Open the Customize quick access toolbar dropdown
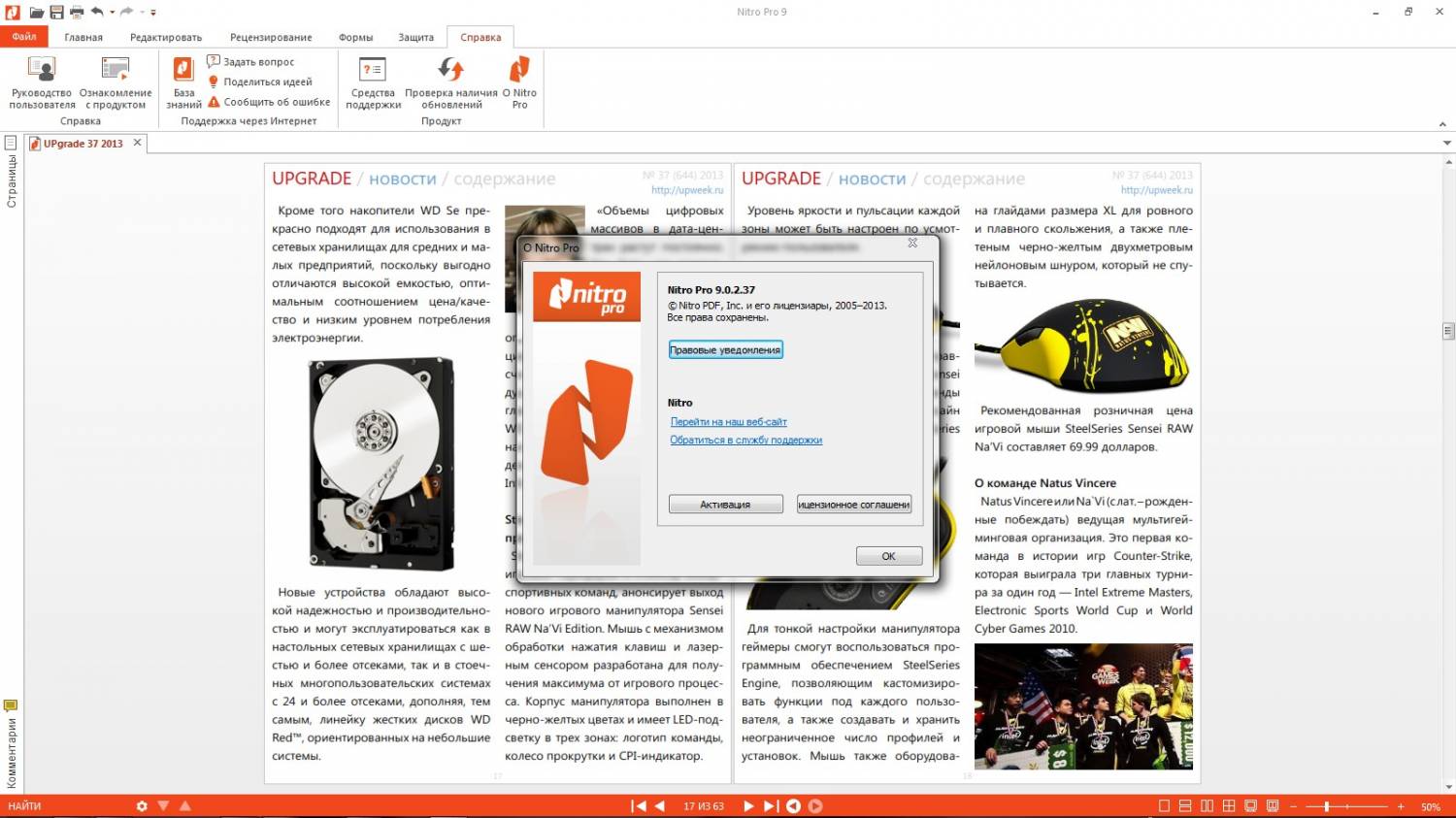The width and height of the screenshot is (1456, 818). [x=153, y=13]
